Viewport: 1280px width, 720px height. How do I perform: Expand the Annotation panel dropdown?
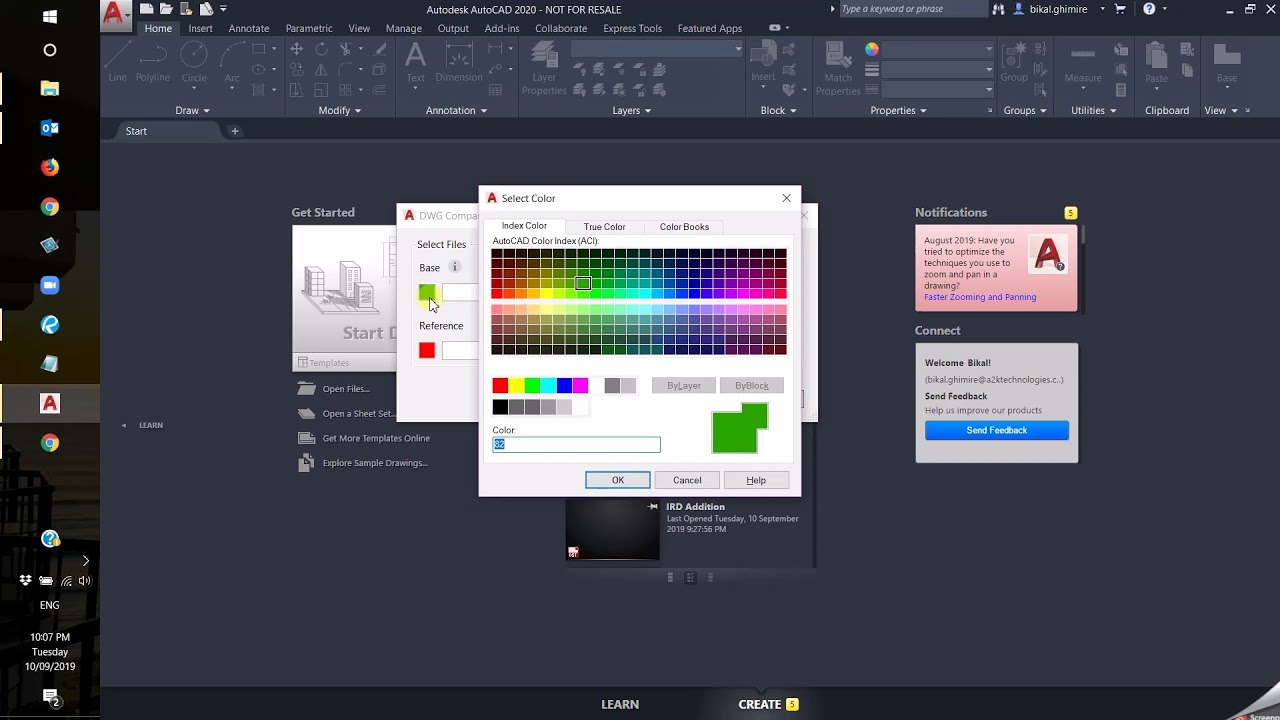(x=456, y=111)
